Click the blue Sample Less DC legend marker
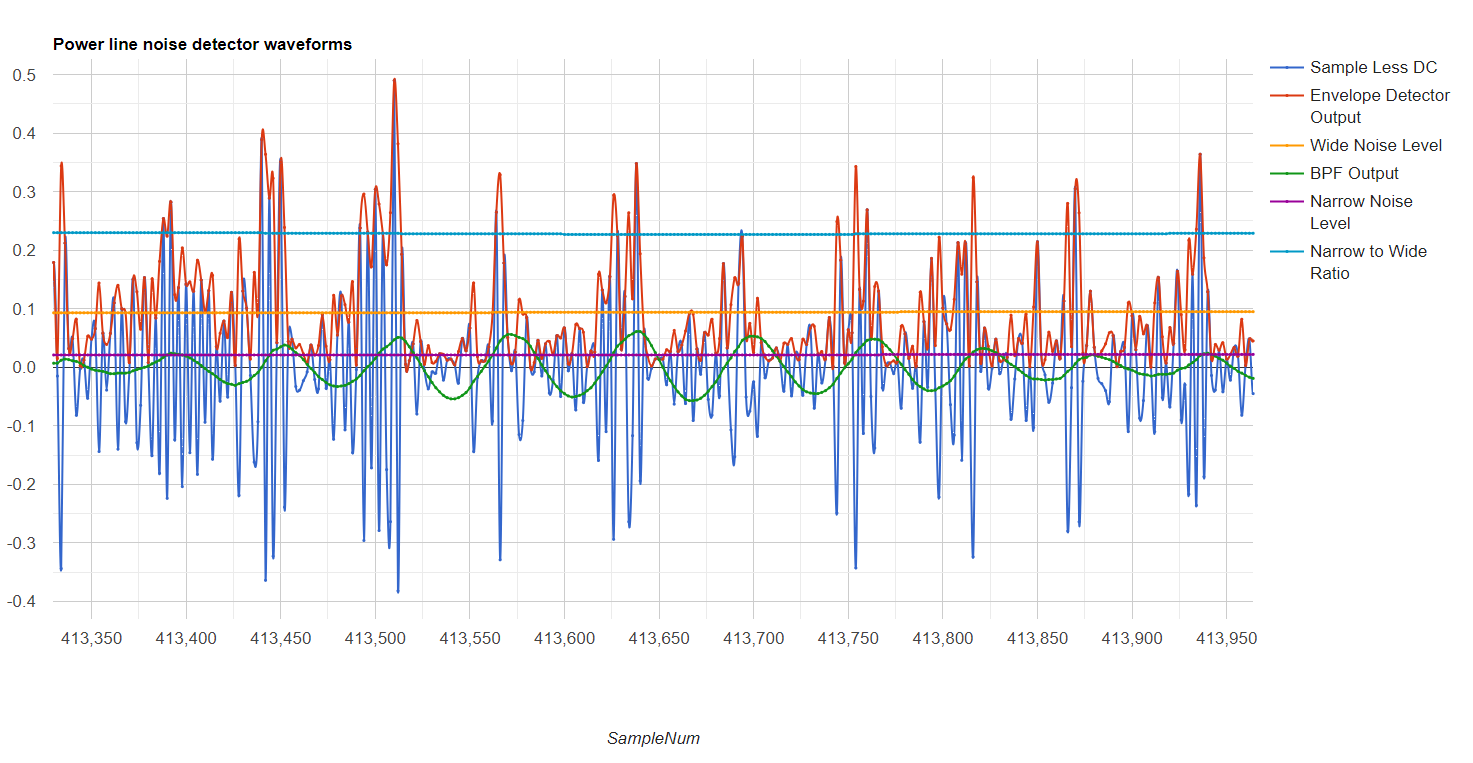The width and height of the screenshot is (1473, 763). click(1286, 68)
